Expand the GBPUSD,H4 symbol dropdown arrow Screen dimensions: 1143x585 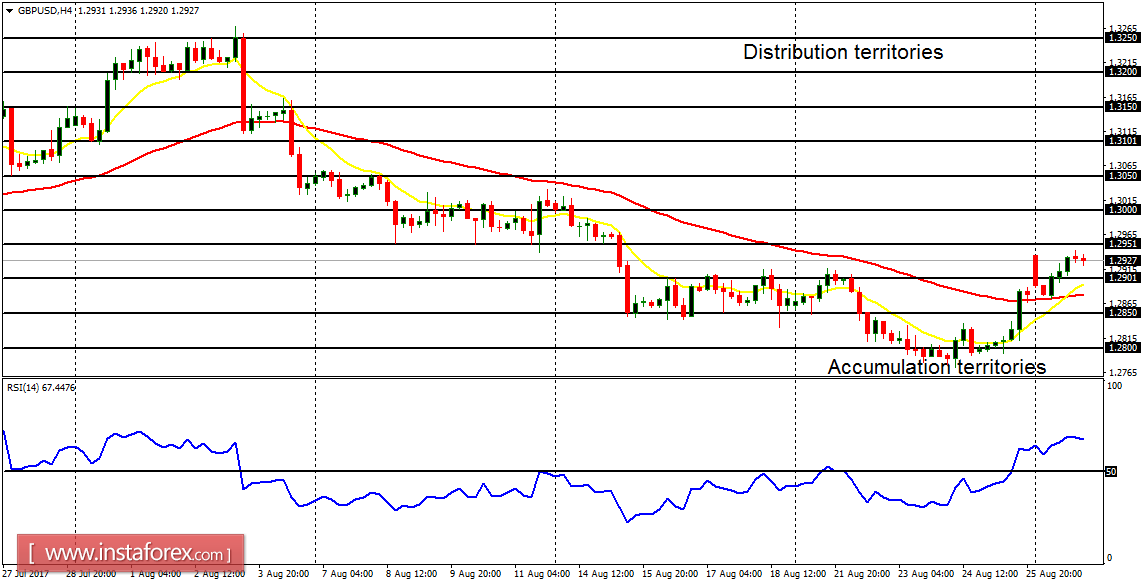tap(10, 9)
